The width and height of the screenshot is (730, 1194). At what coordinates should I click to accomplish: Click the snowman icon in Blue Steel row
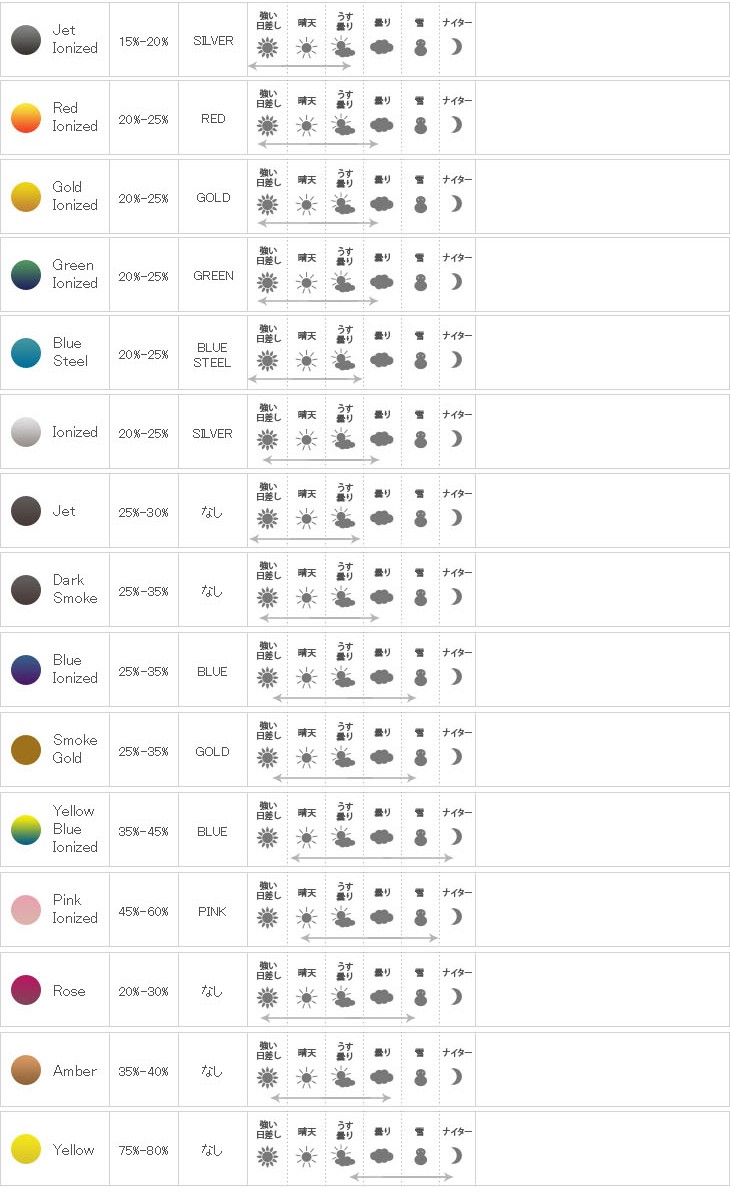coord(420,360)
